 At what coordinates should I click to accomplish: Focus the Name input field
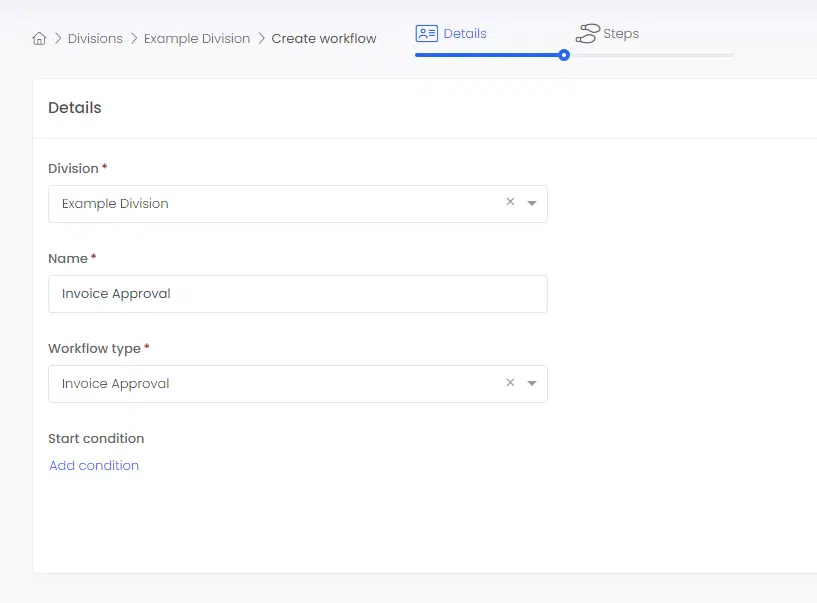[x=298, y=294]
